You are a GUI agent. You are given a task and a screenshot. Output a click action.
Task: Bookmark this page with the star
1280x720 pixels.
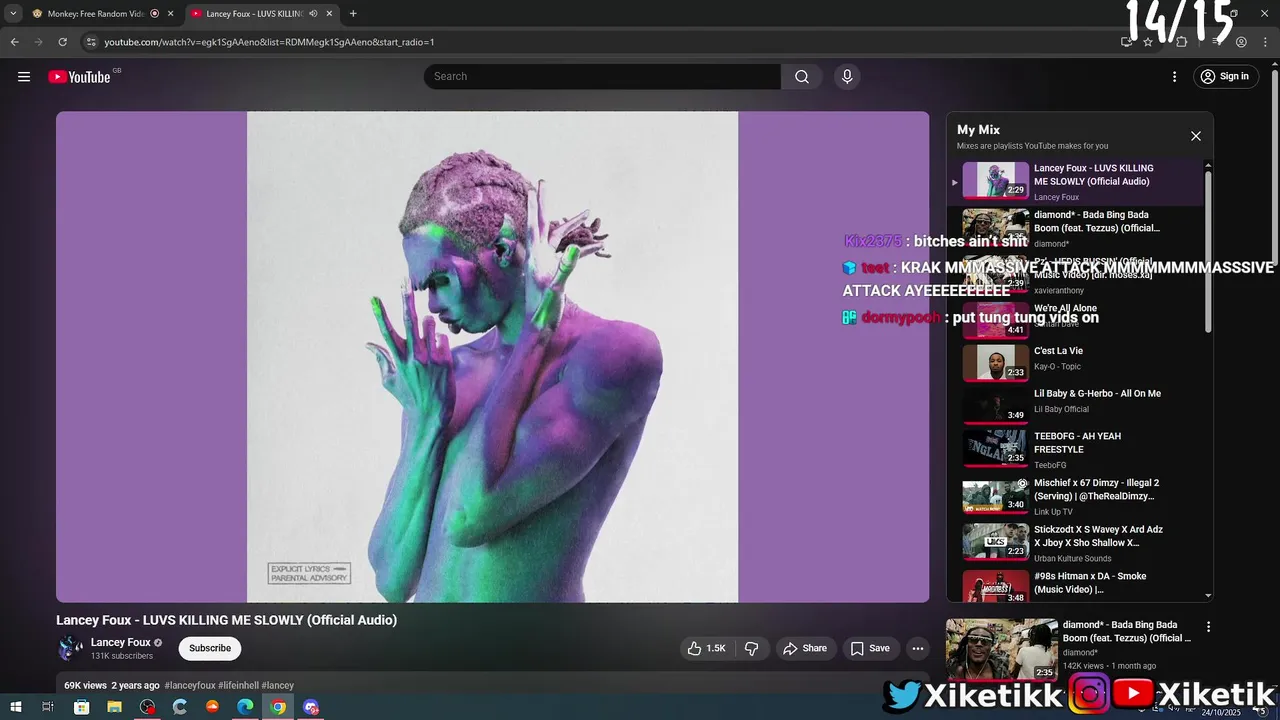click(1148, 42)
